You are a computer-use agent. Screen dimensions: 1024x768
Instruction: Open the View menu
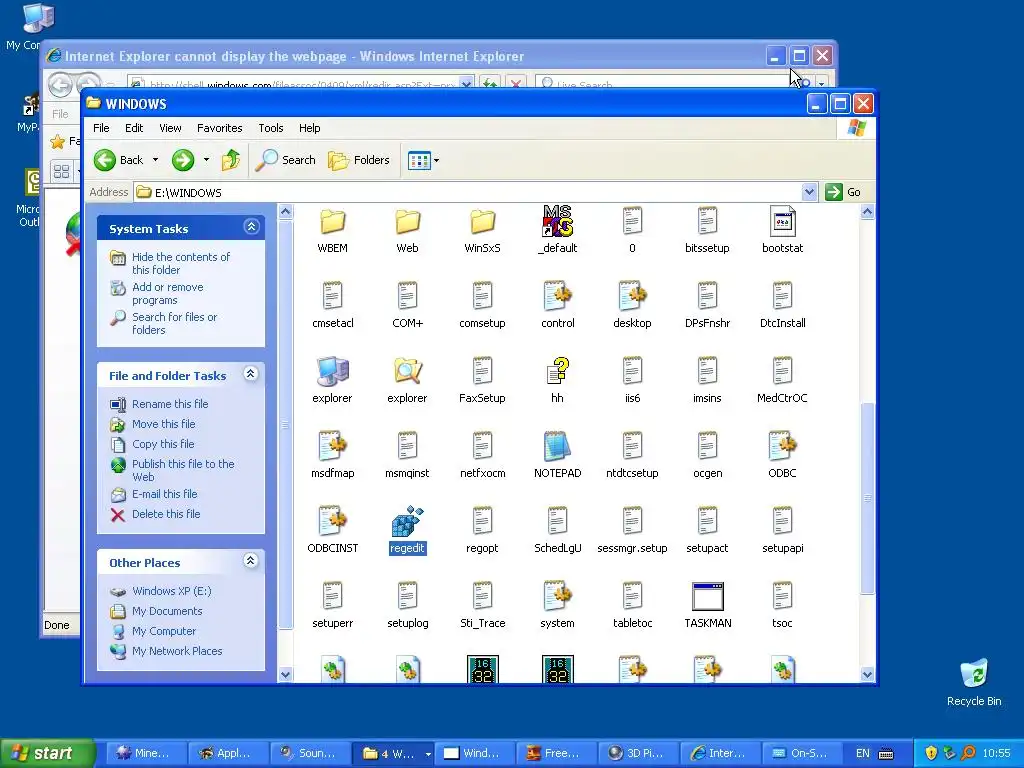pyautogui.click(x=170, y=128)
